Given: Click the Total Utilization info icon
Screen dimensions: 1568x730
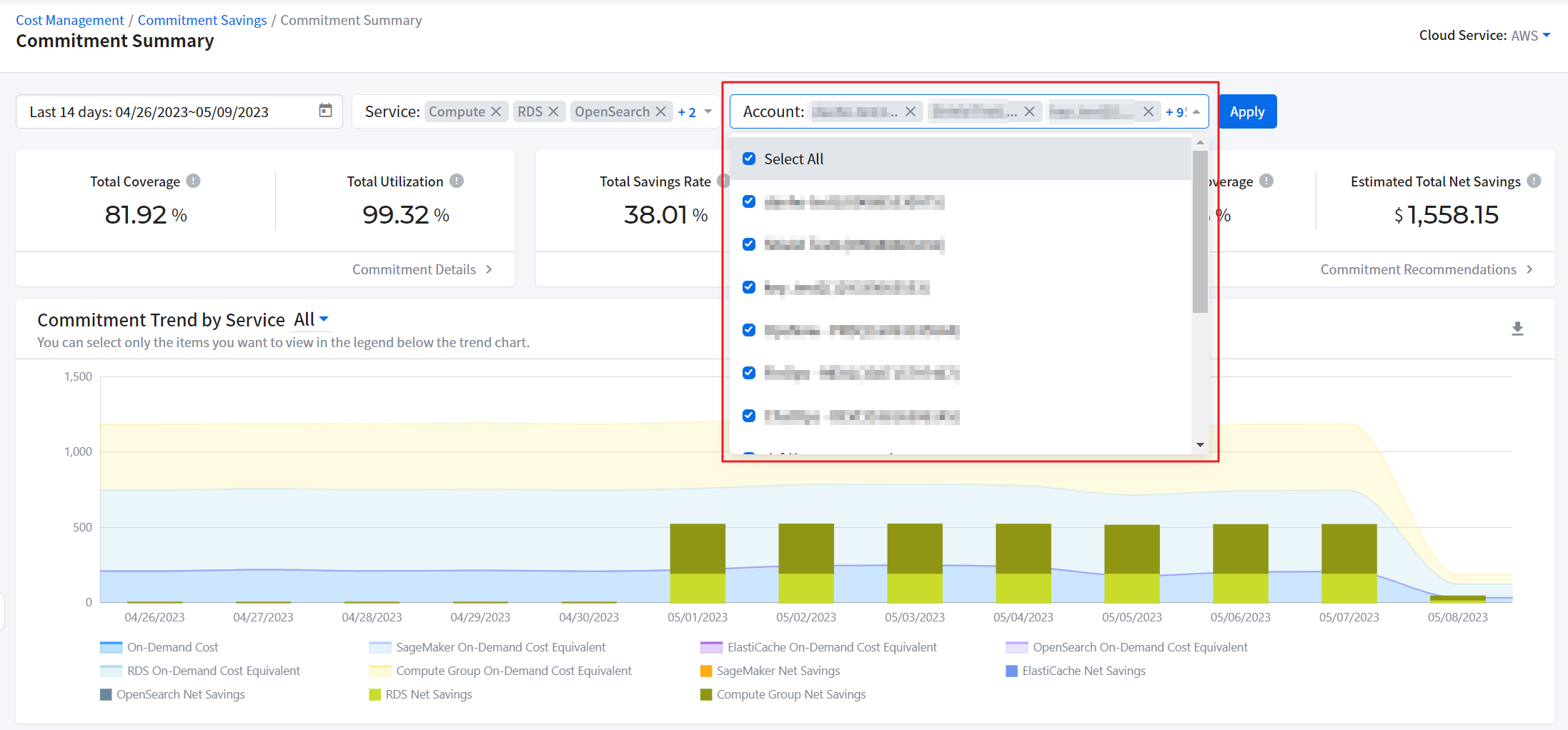Looking at the screenshot, I should pyautogui.click(x=457, y=181).
